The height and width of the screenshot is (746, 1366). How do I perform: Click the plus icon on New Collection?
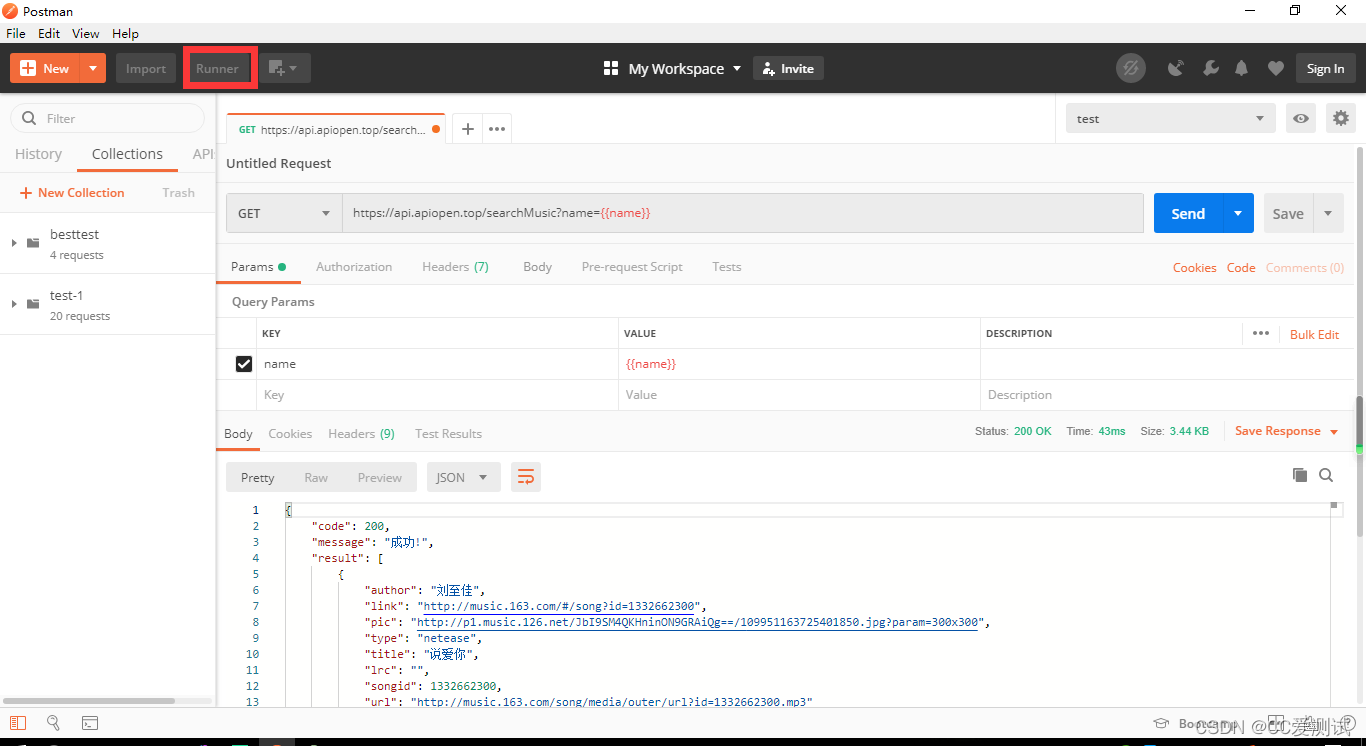click(x=26, y=192)
